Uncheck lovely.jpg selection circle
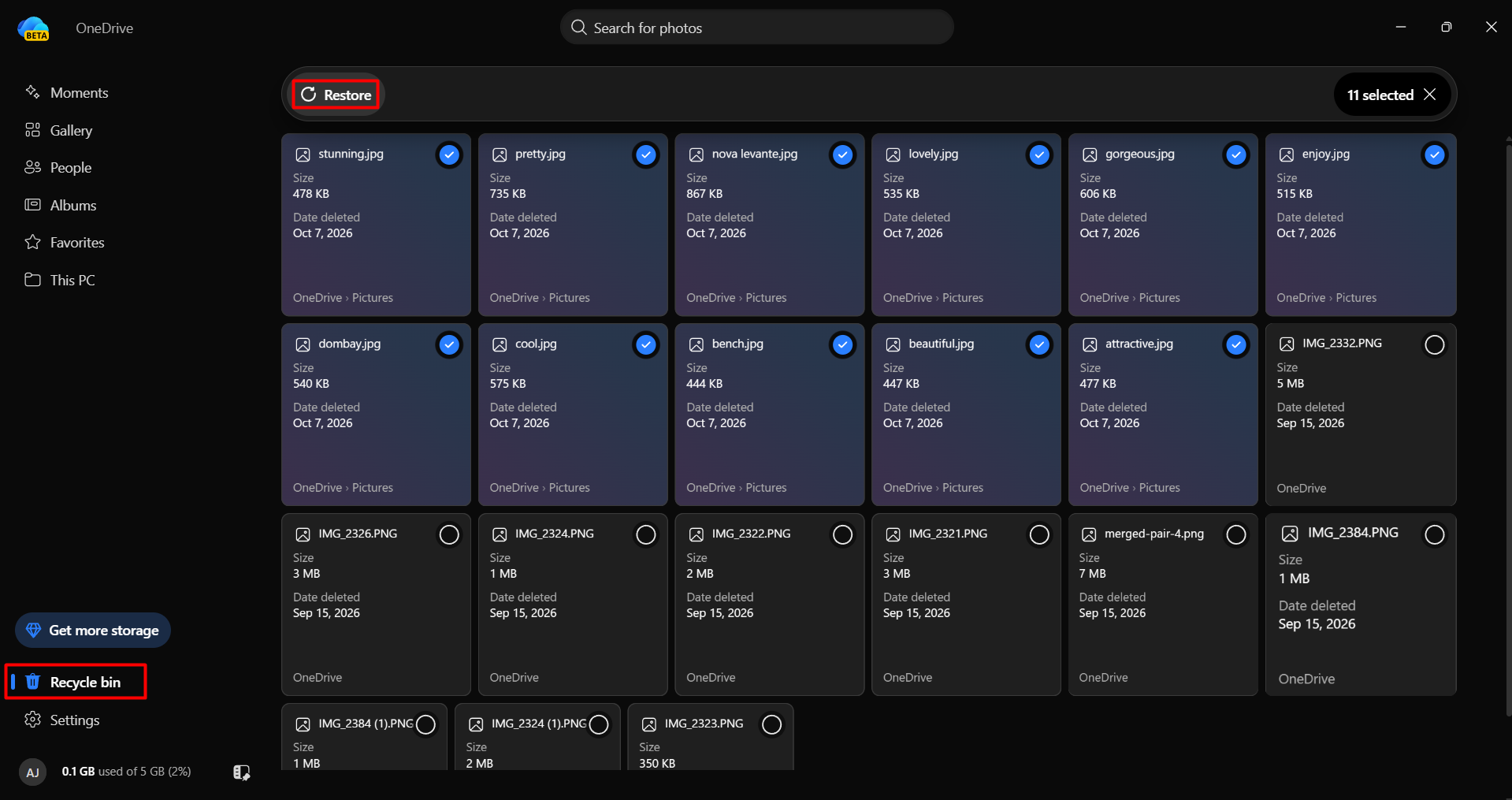1512x800 pixels. click(x=1039, y=154)
